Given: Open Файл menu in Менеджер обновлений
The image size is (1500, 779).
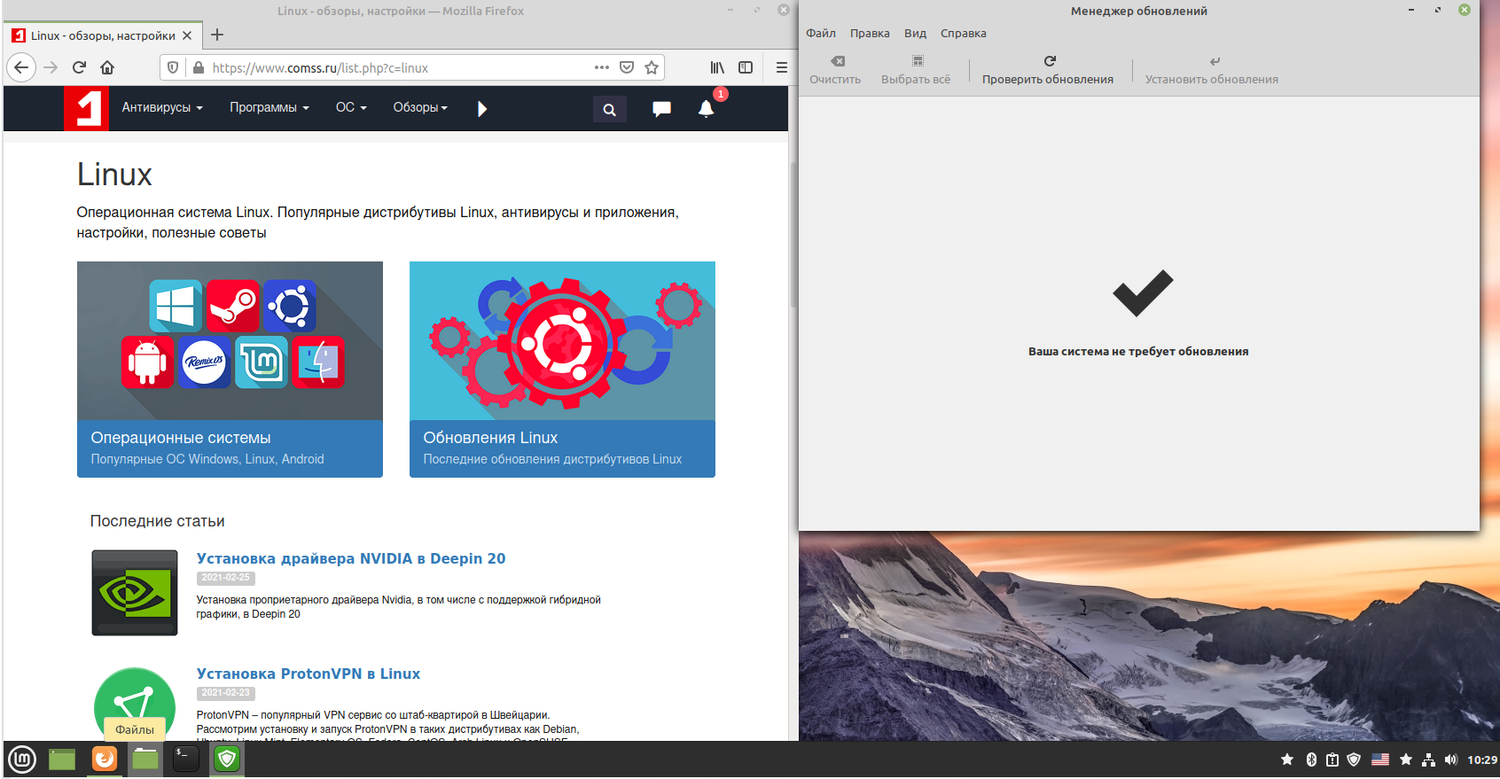Looking at the screenshot, I should click(x=821, y=33).
